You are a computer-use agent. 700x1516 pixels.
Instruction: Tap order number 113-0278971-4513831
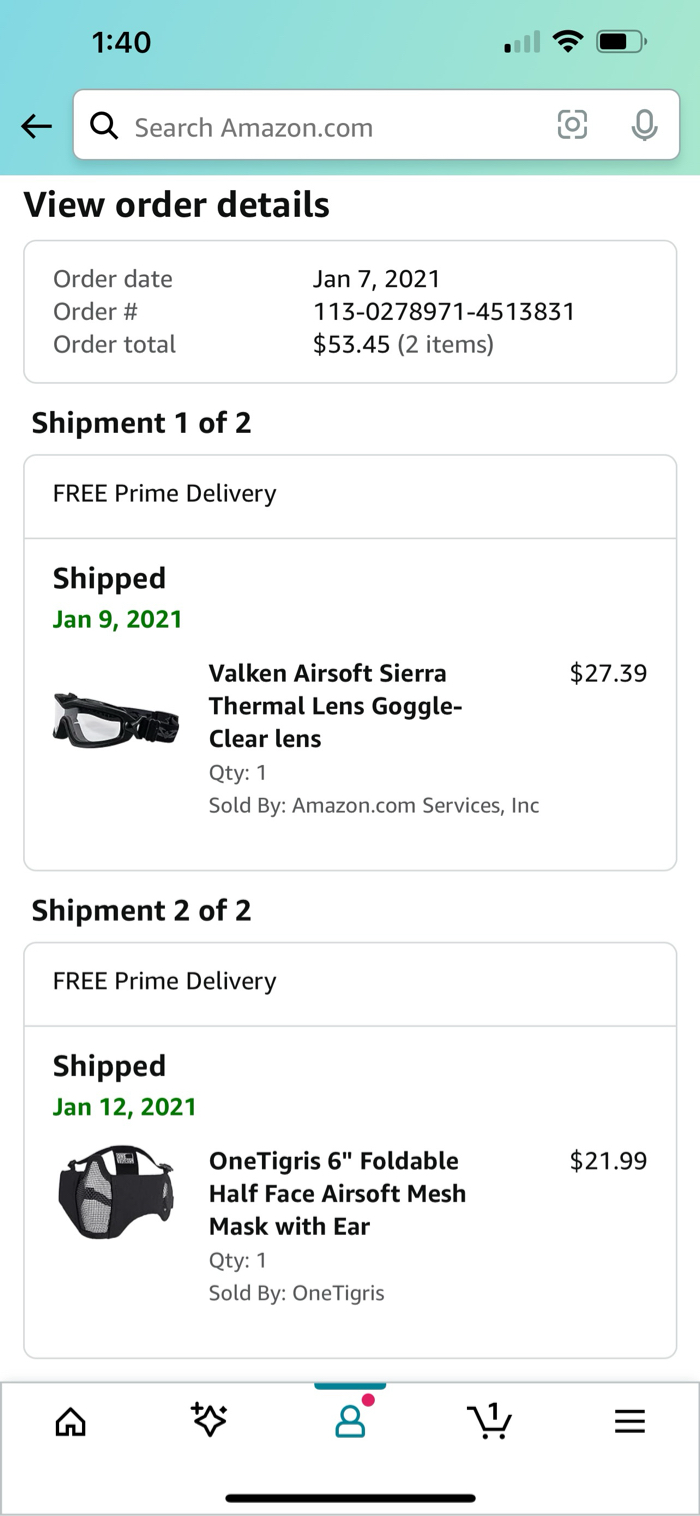click(443, 311)
